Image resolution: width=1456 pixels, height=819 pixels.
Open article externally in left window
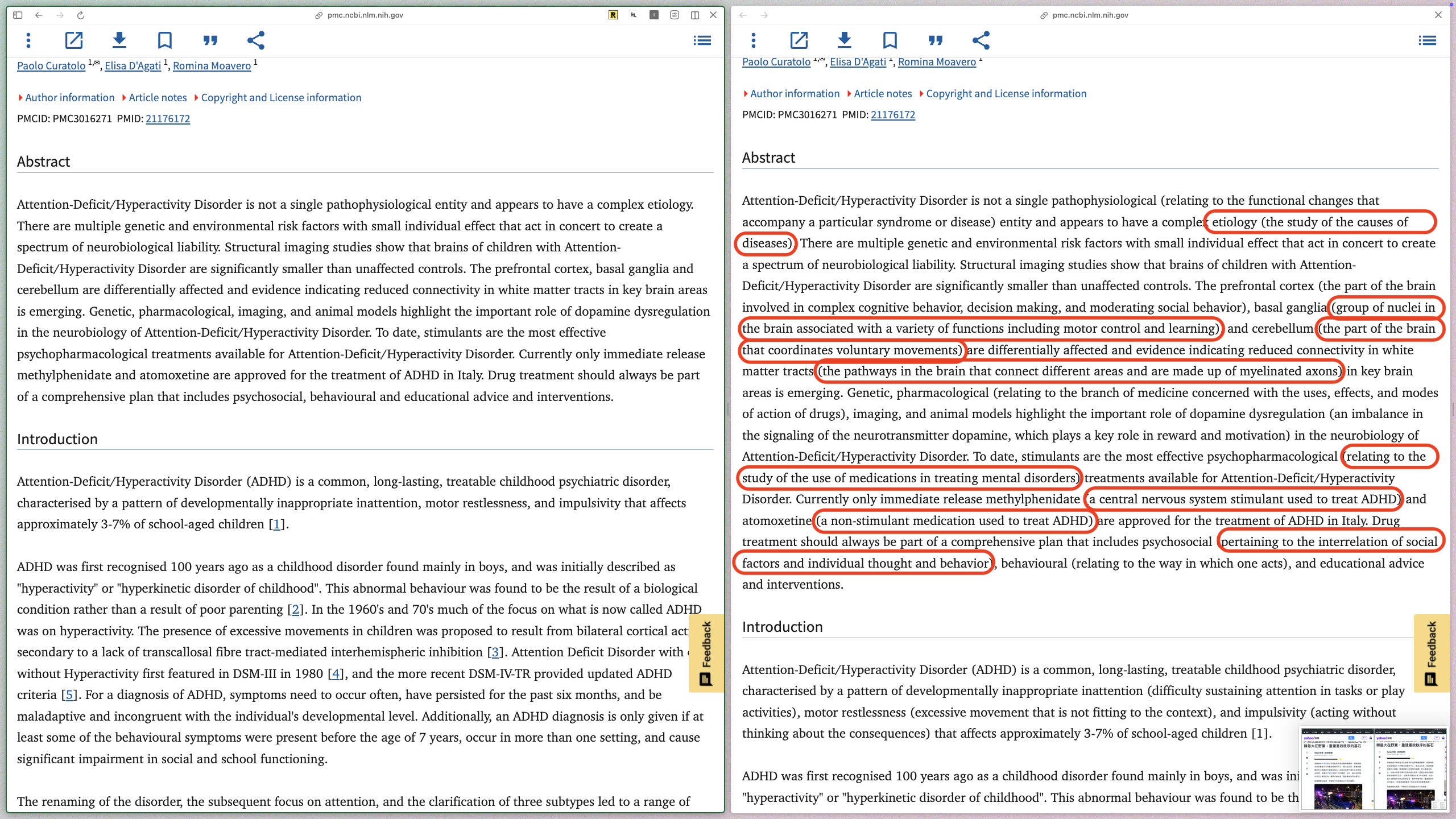pos(74,40)
